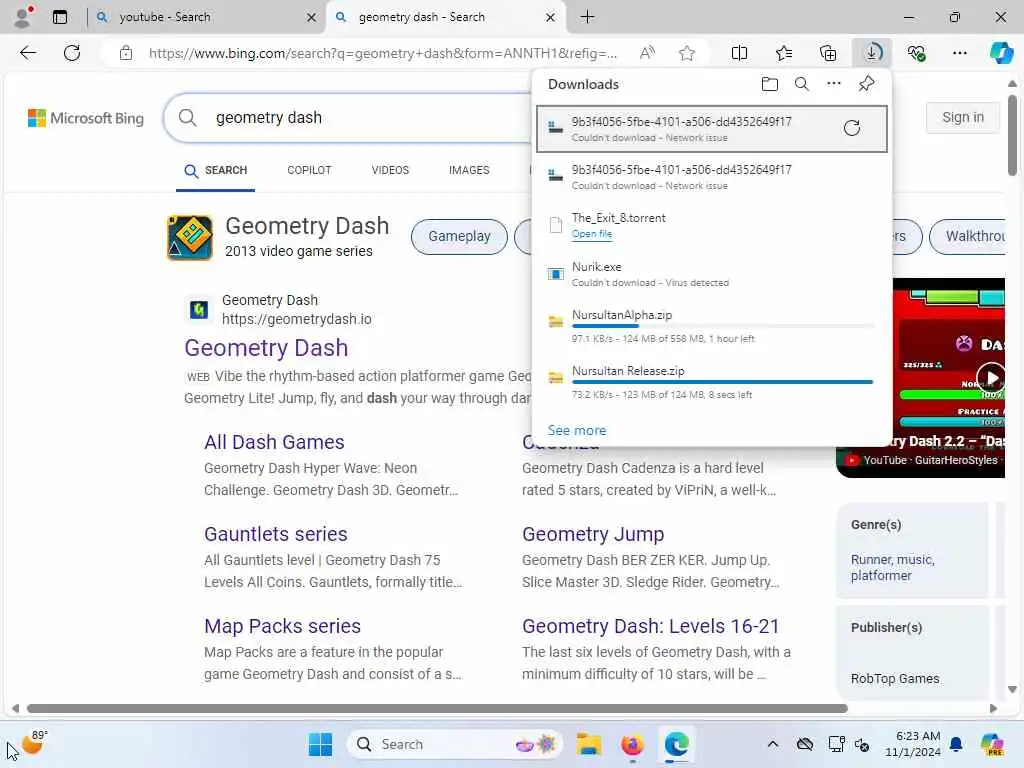The image size is (1024, 768).
Task: Click RobTop Games publisher link
Action: [x=895, y=679]
